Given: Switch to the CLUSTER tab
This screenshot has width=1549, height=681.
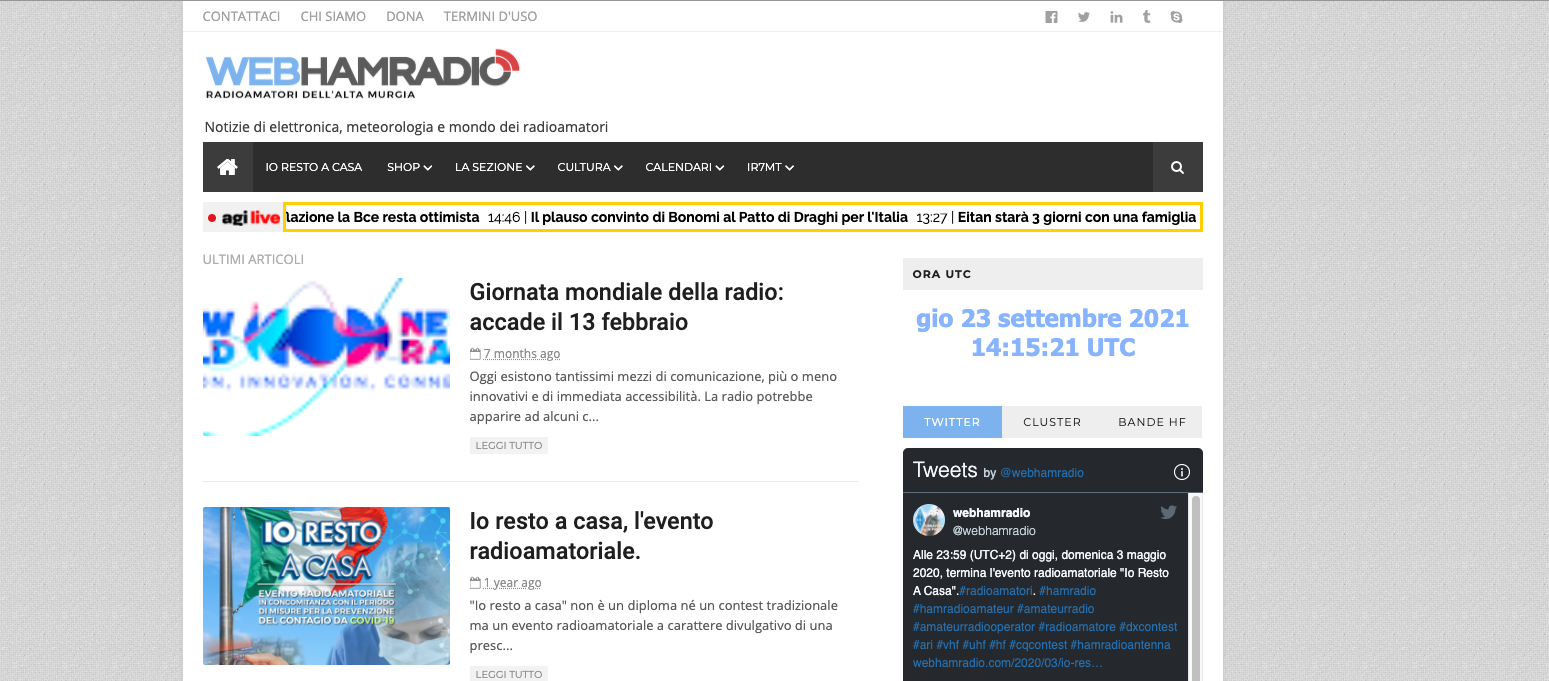Looking at the screenshot, I should pos(1052,421).
